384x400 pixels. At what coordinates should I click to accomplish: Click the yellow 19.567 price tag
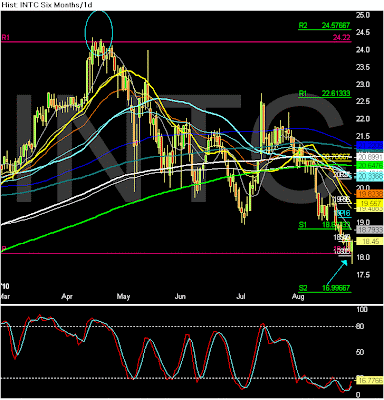pos(370,203)
